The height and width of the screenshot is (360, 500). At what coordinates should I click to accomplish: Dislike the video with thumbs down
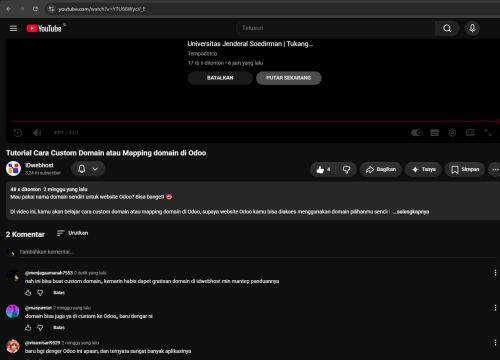click(x=347, y=169)
